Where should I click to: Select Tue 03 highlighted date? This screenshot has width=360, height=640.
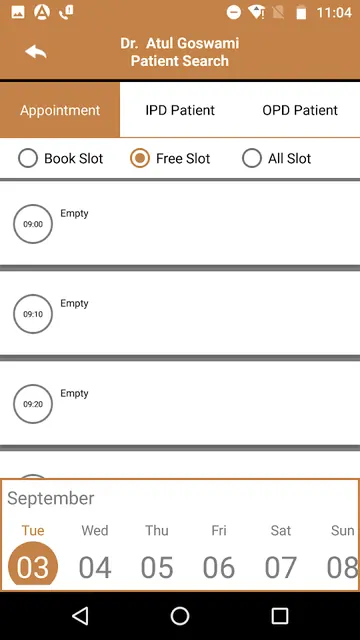coord(33,555)
